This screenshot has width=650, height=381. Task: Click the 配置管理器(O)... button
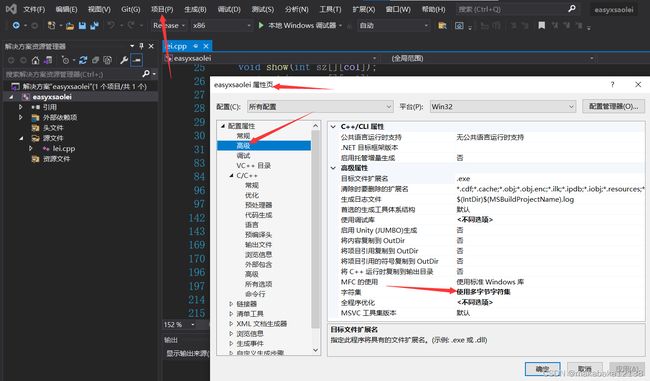pos(614,107)
